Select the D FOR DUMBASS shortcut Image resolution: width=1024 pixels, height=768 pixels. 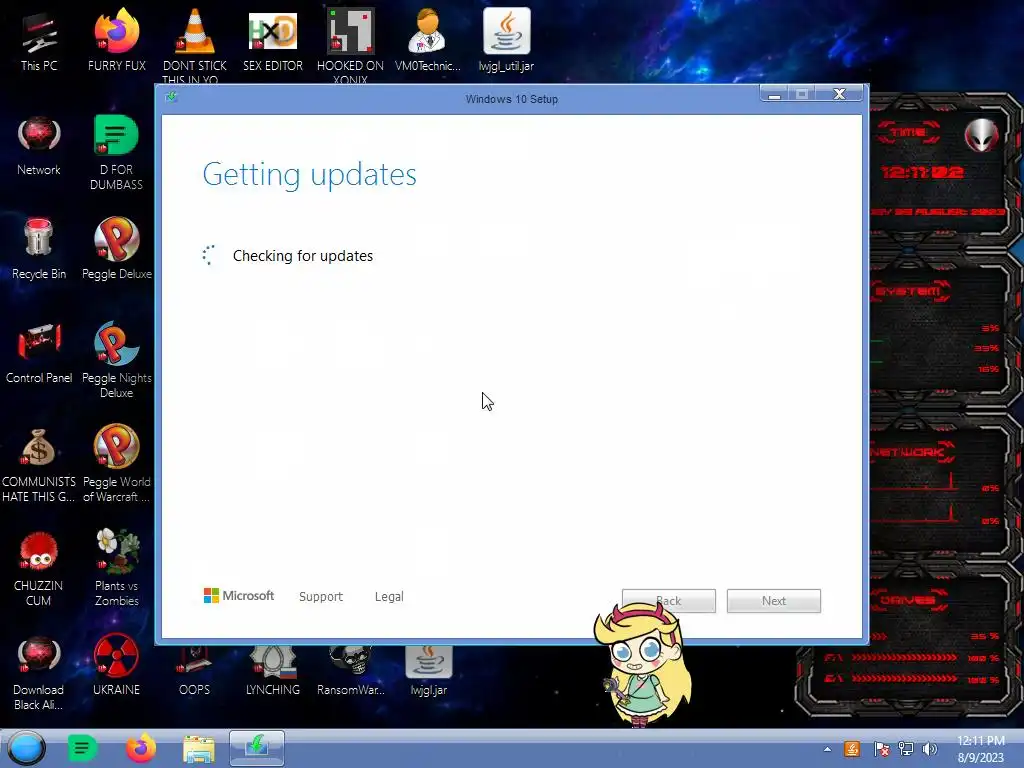tap(116, 152)
